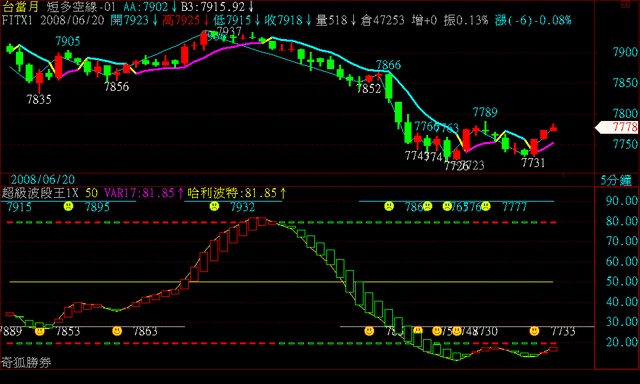The width and height of the screenshot is (640, 384).
Task: Click the sad face left of 7932
Action: click(214, 206)
